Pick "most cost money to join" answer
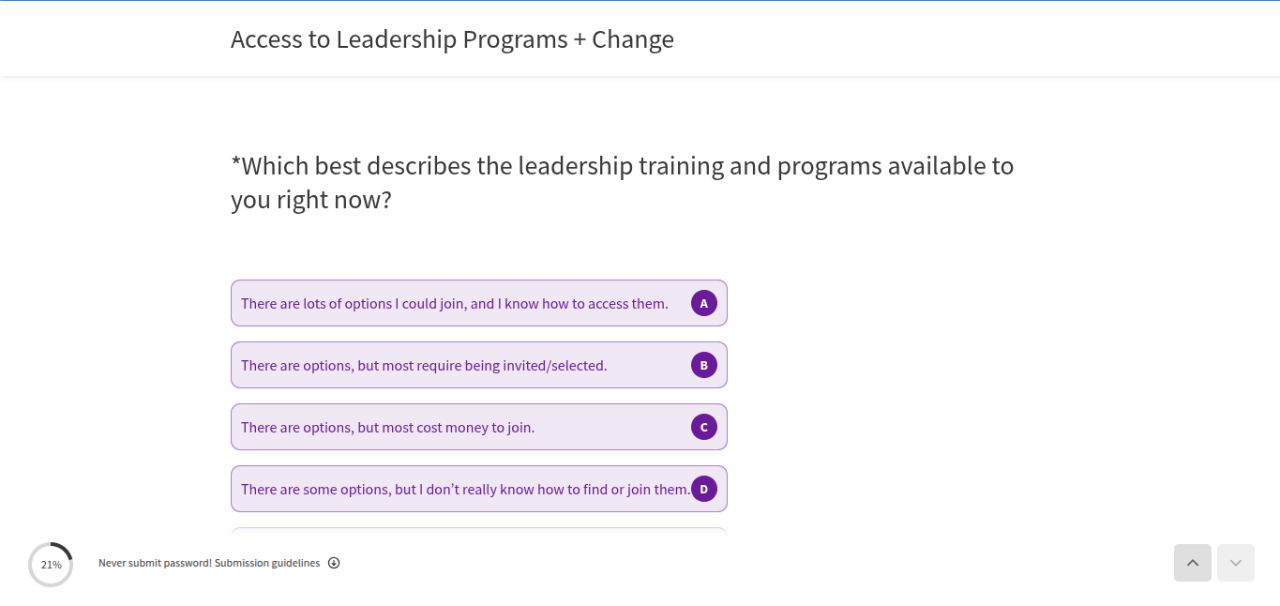 coord(388,427)
